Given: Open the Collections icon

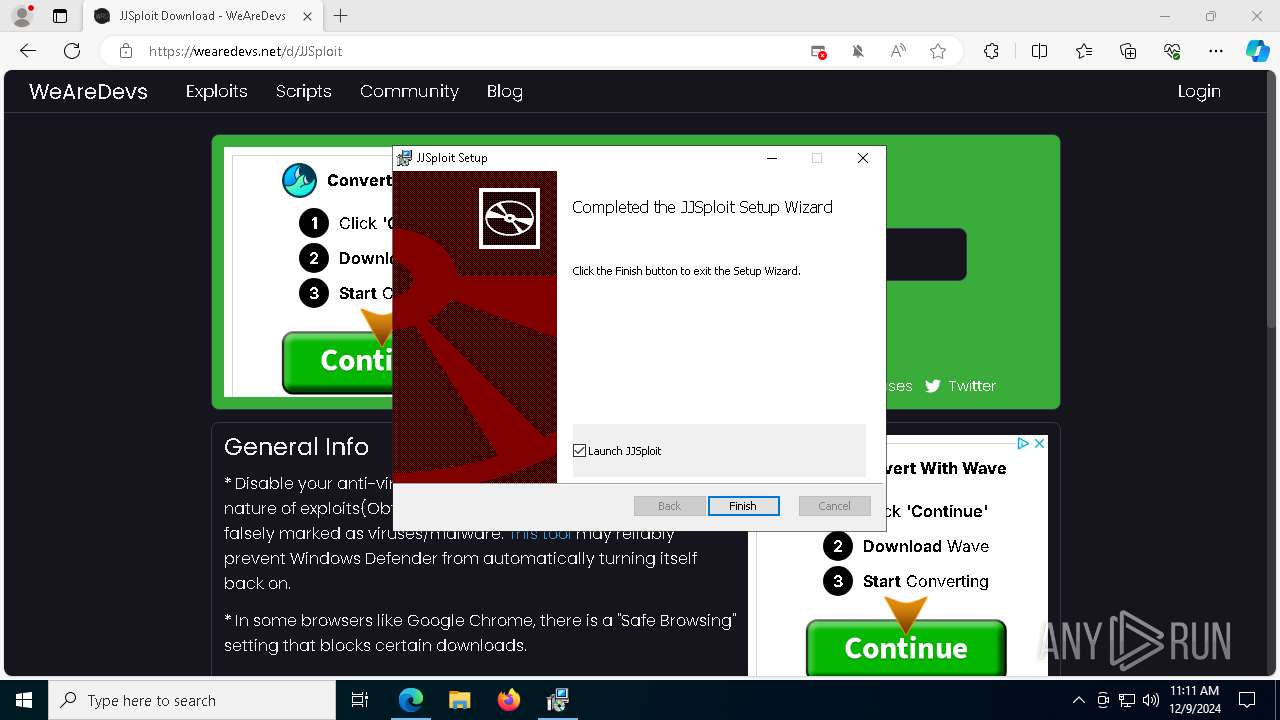Looking at the screenshot, I should pos(1128,51).
